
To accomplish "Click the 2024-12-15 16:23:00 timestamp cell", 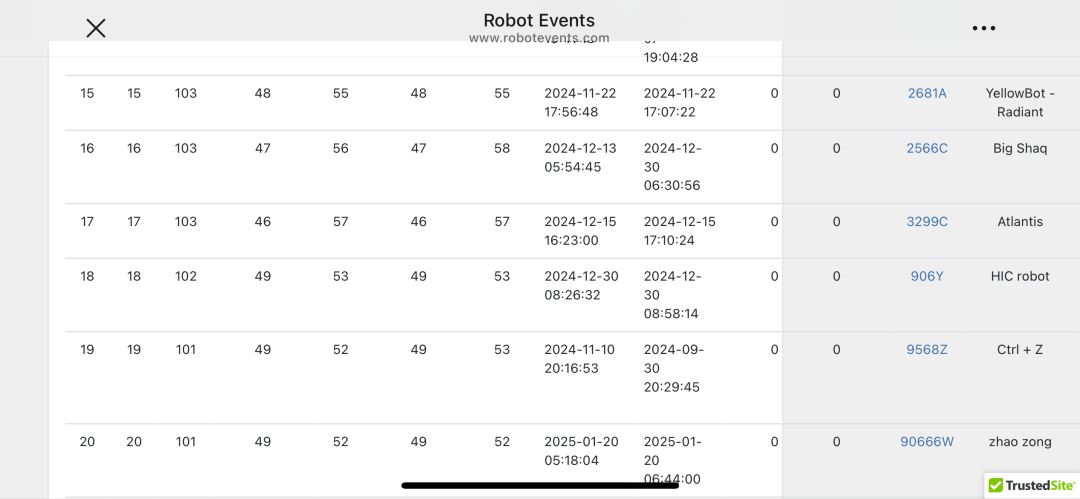I will pos(581,230).
